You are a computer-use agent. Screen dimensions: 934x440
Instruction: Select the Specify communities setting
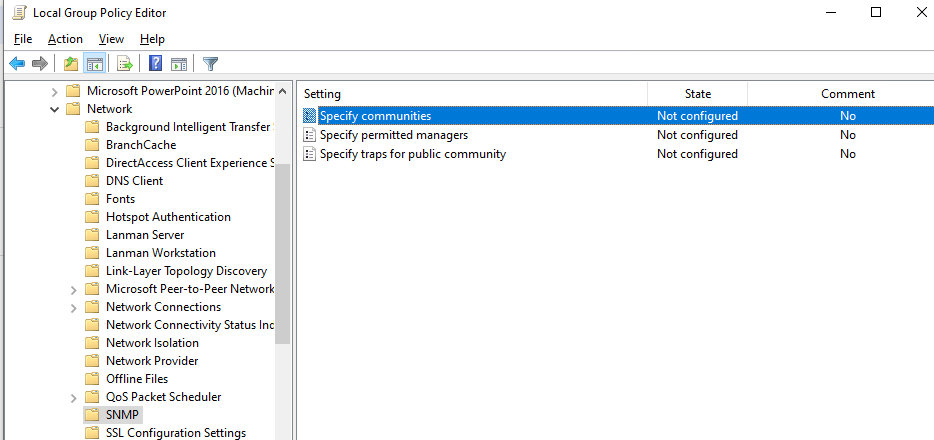[375, 116]
